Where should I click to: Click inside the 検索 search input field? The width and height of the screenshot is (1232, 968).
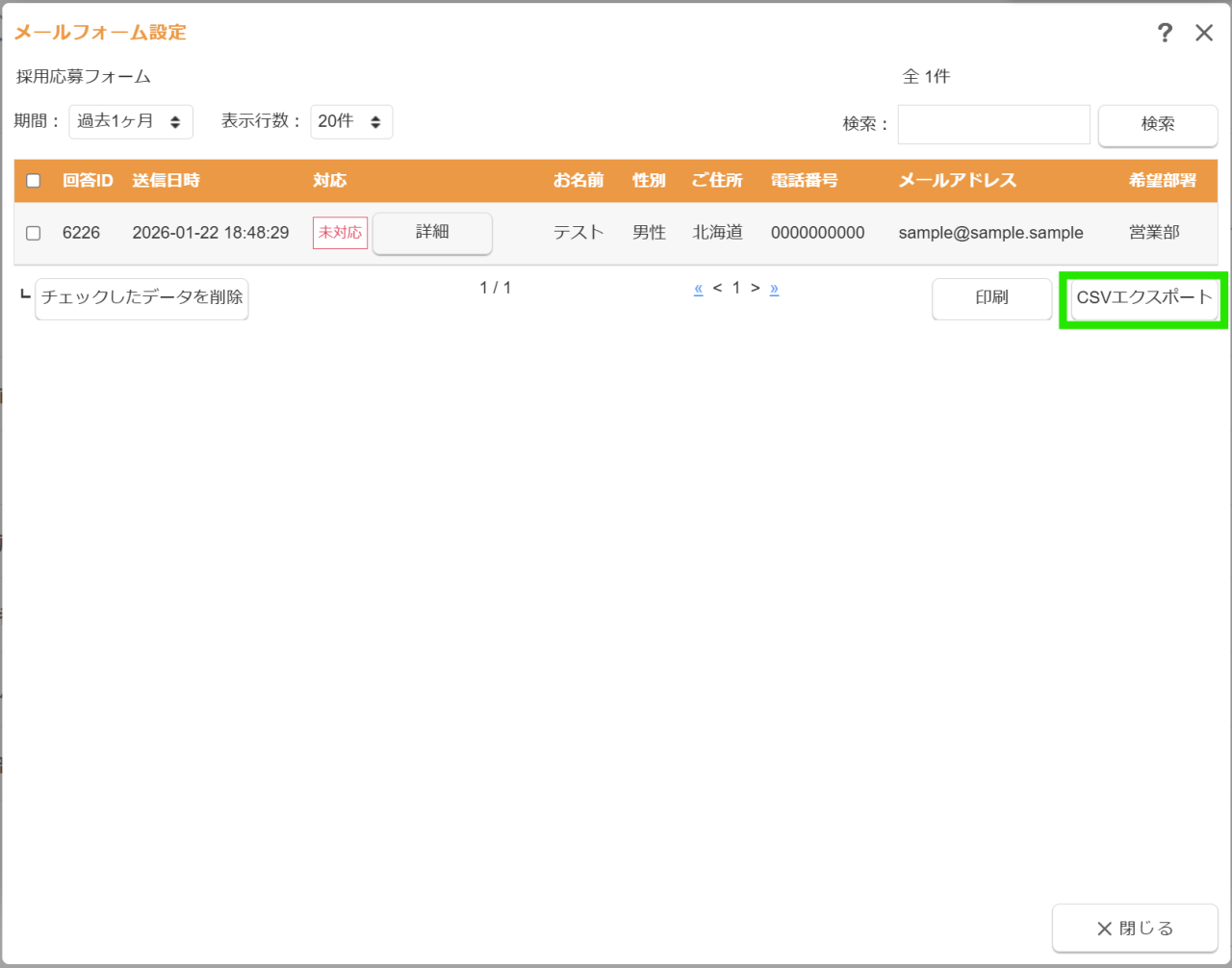993,124
